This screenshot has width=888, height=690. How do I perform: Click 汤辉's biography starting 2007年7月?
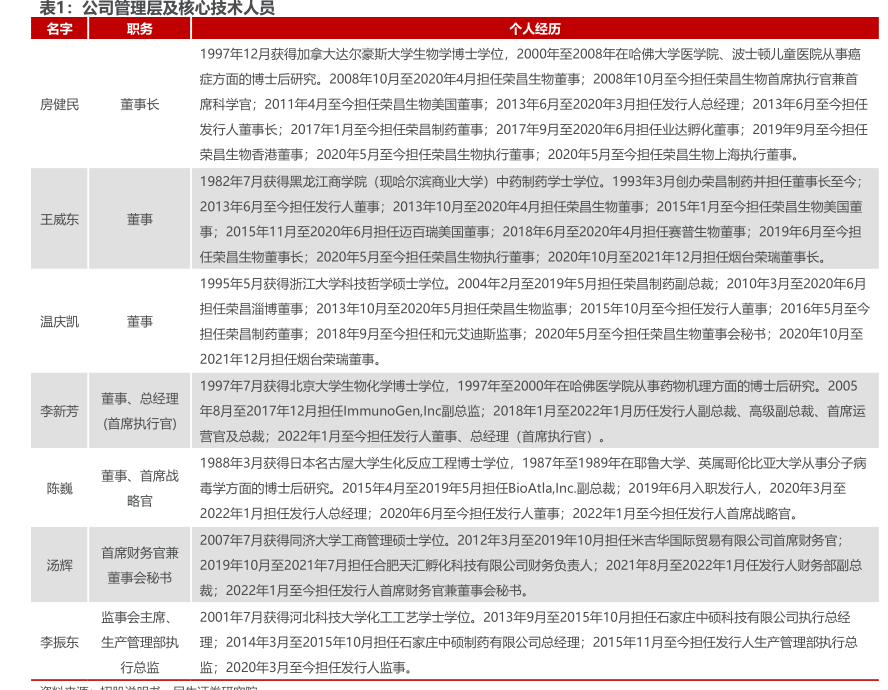pos(531,565)
